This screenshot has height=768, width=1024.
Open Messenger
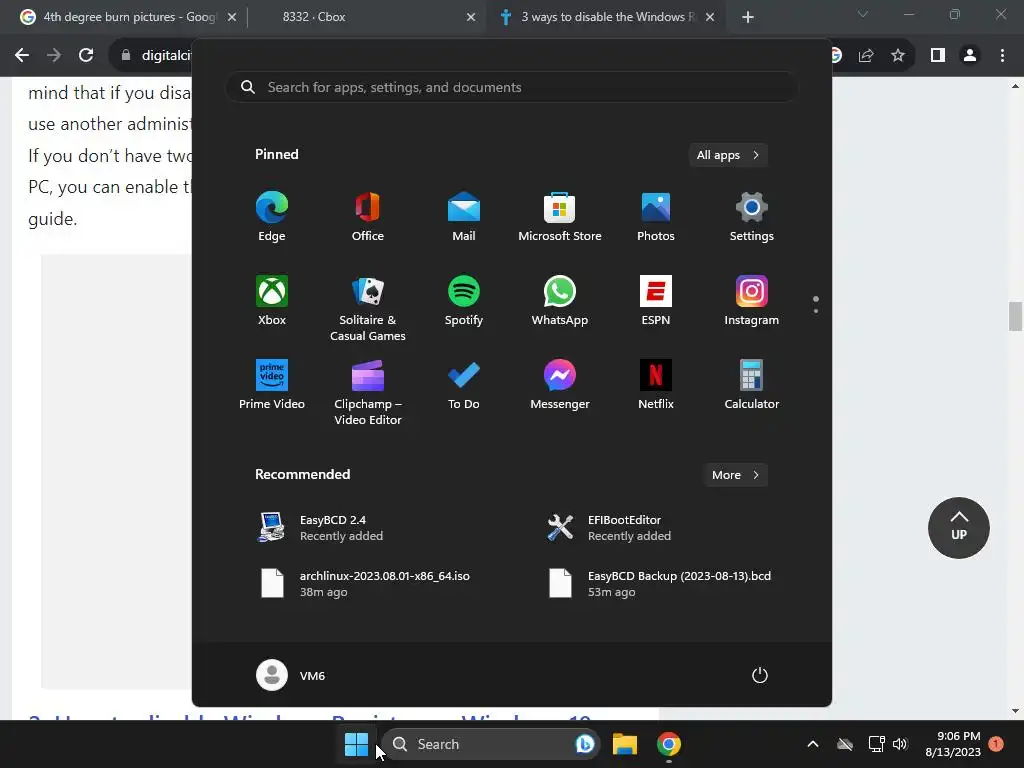(x=560, y=385)
